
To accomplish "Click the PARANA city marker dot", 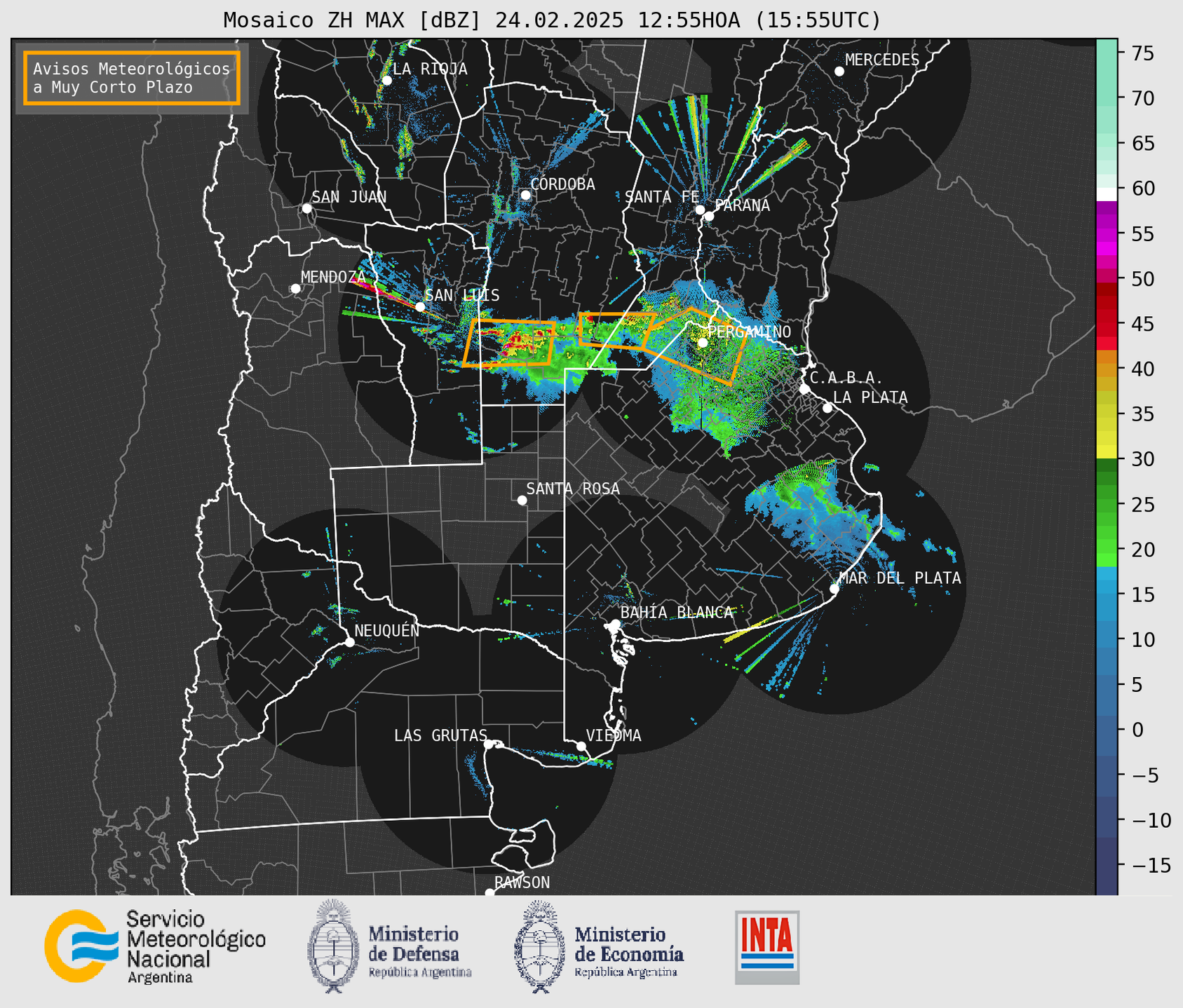I will 709,216.
